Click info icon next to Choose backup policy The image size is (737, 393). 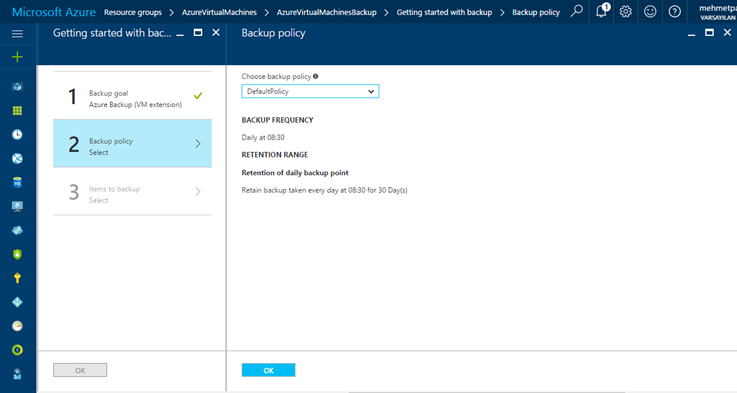click(x=316, y=76)
